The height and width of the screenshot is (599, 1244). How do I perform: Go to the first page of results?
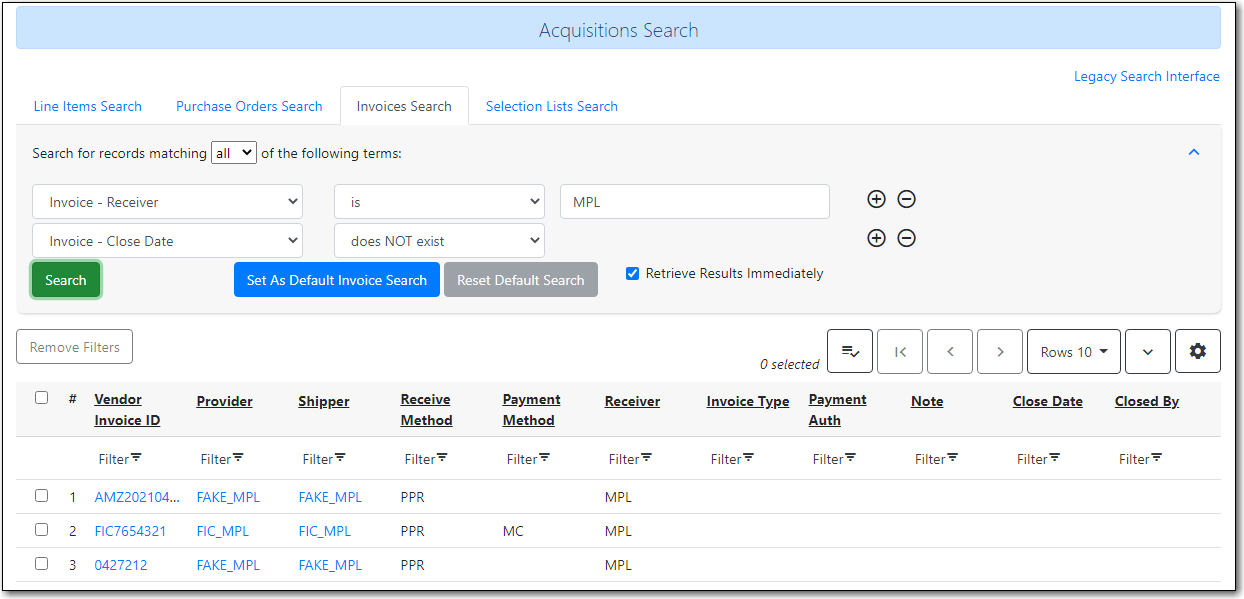899,351
